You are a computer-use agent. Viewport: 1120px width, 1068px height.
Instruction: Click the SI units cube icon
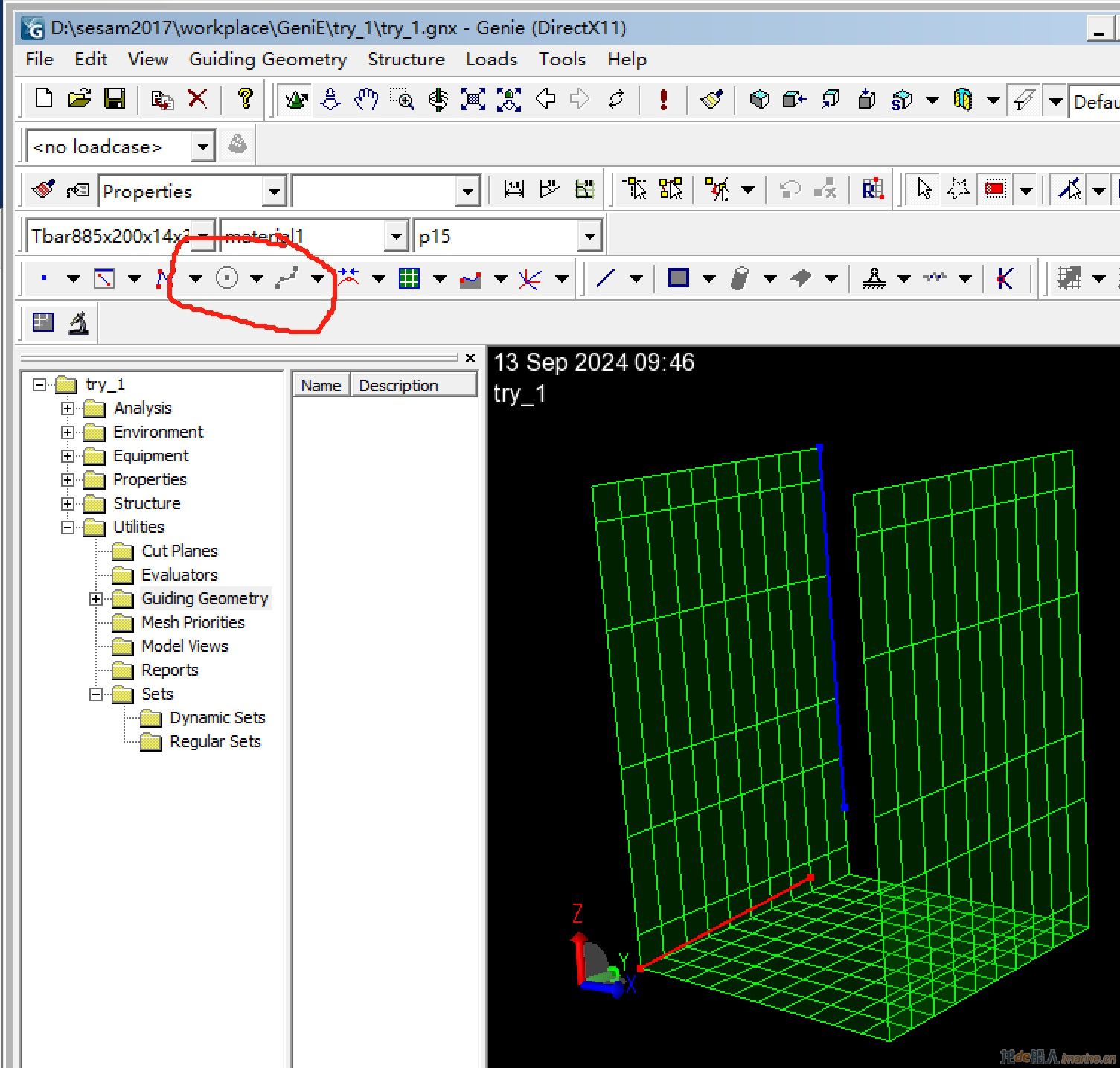(x=901, y=99)
